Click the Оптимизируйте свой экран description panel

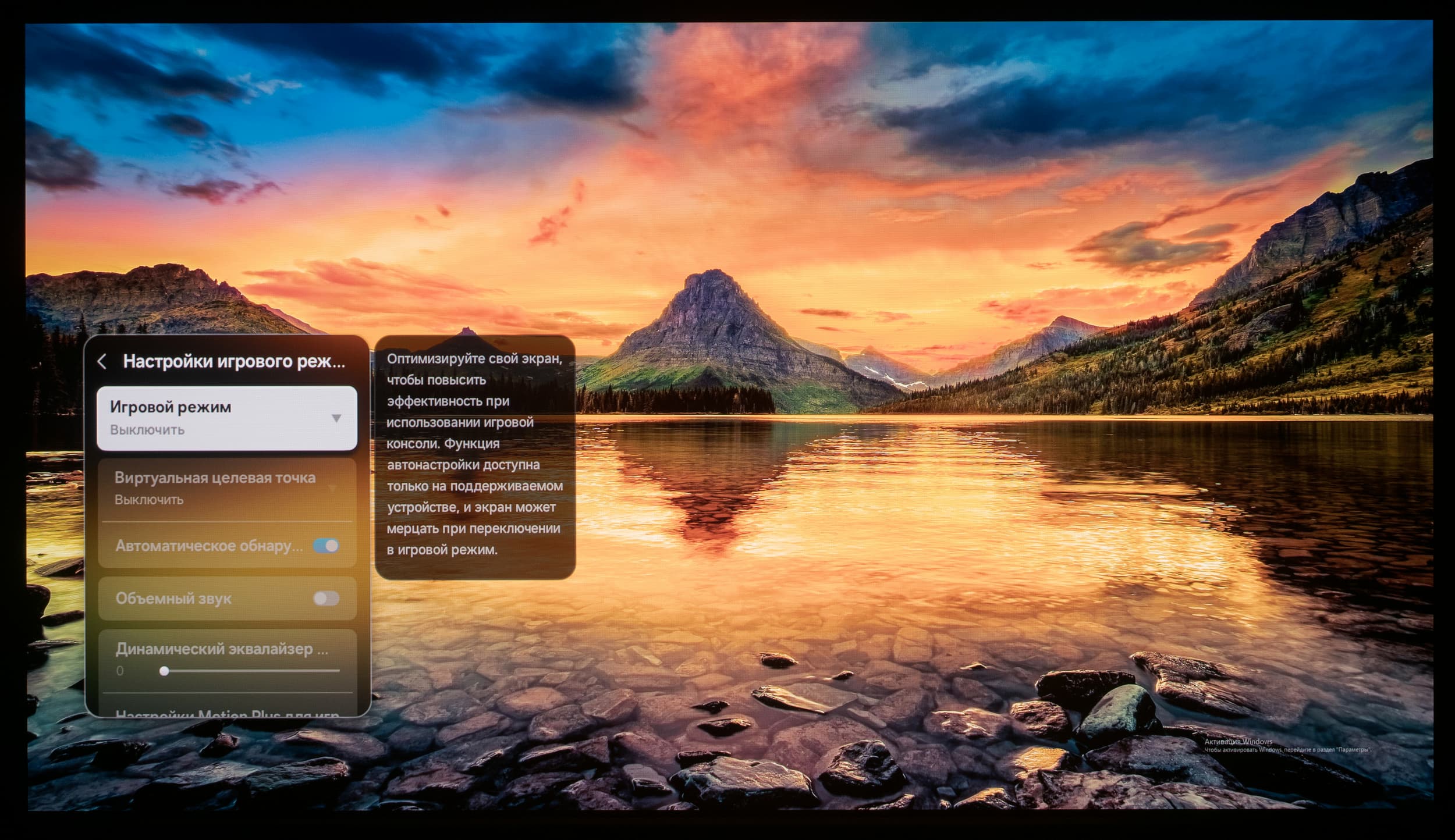tap(475, 455)
